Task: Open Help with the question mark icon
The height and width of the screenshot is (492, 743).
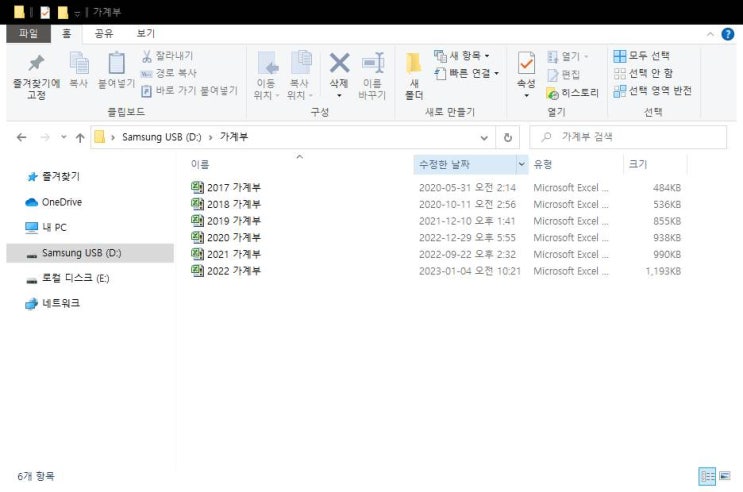Action: pyautogui.click(x=727, y=34)
